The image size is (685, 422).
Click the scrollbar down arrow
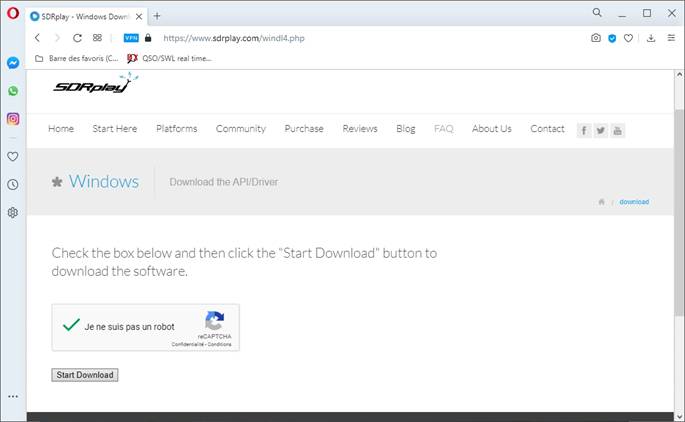(x=679, y=416)
